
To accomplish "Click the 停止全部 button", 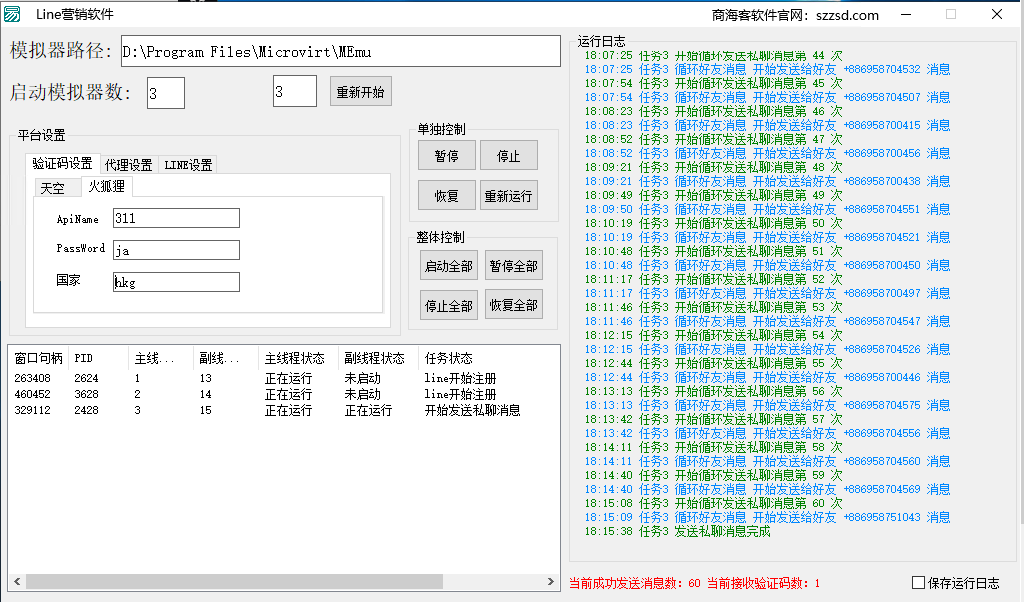I will (447, 305).
